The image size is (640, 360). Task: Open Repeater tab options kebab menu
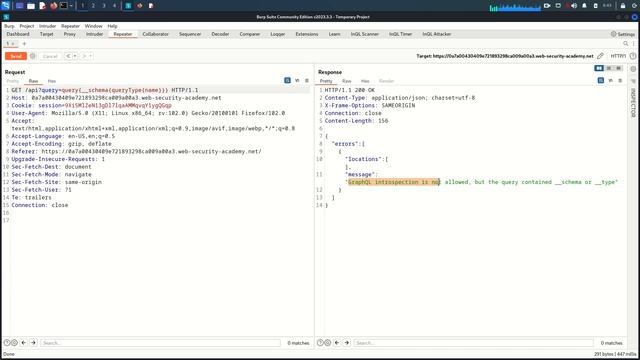(x=633, y=44)
